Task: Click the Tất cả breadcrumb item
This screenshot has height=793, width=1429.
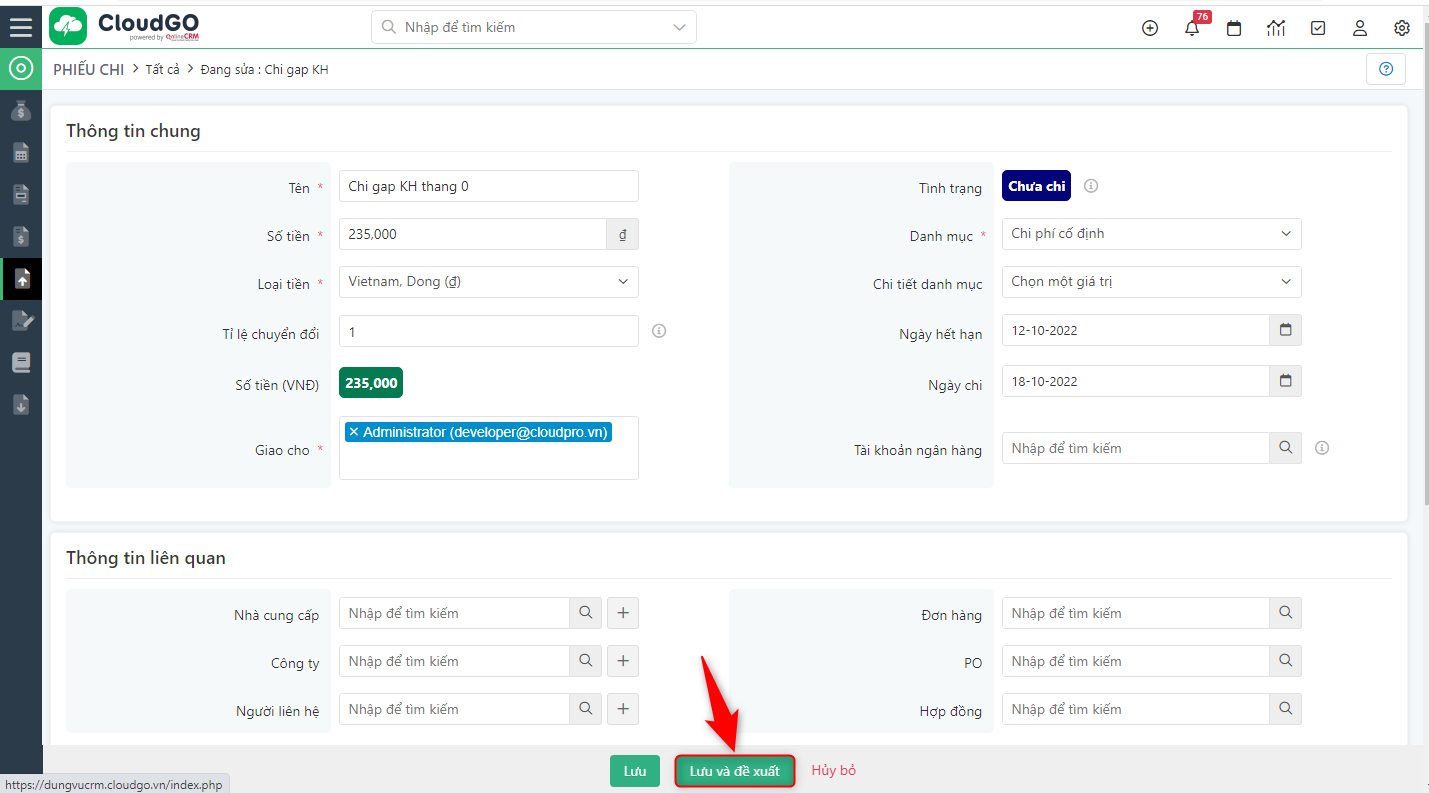Action: 162,69
